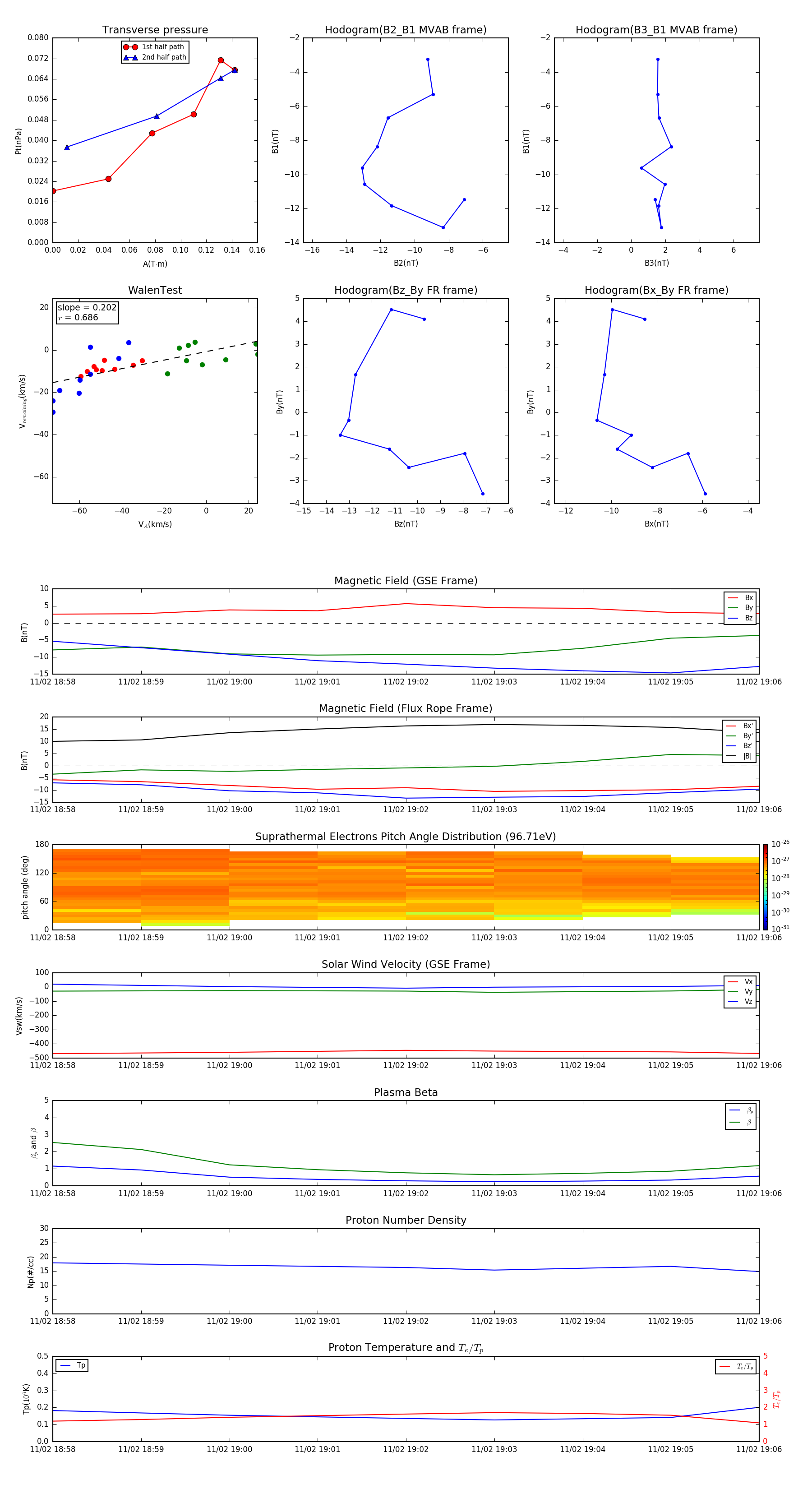Click the 'Bz(nT)' x-axis label

406,524
